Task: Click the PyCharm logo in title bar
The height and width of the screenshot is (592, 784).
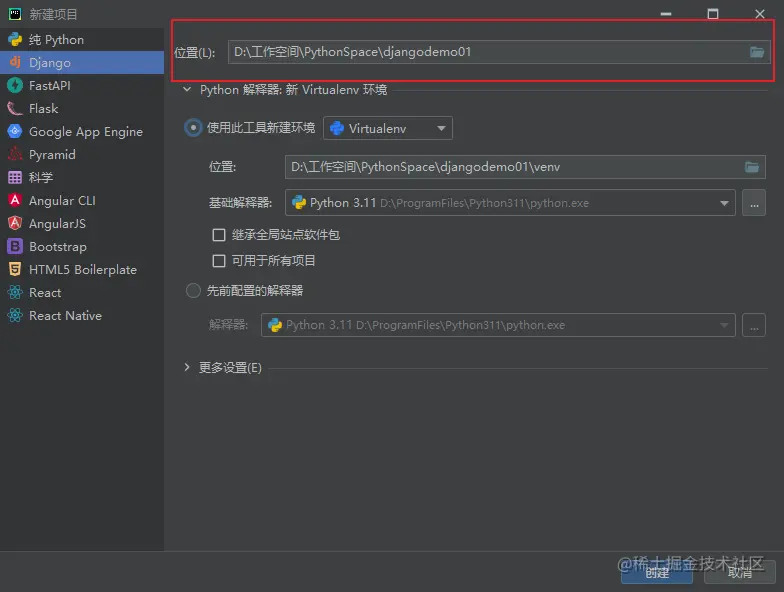Action: (15, 14)
